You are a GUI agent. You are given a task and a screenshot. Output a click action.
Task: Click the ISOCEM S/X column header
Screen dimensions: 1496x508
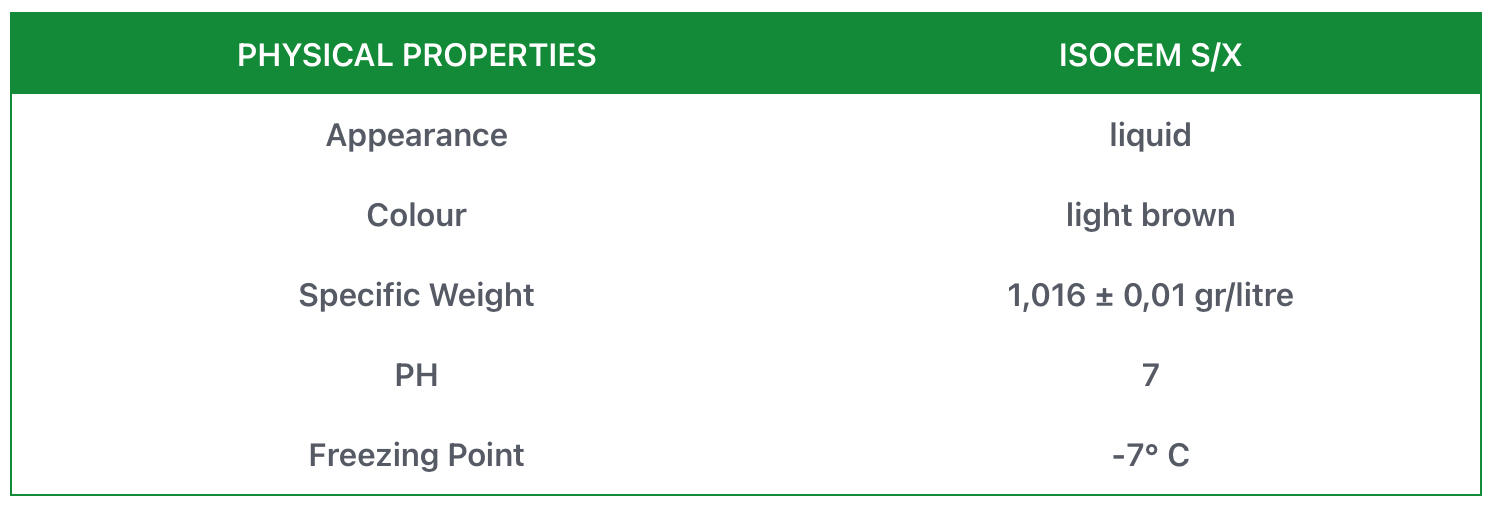click(1150, 55)
